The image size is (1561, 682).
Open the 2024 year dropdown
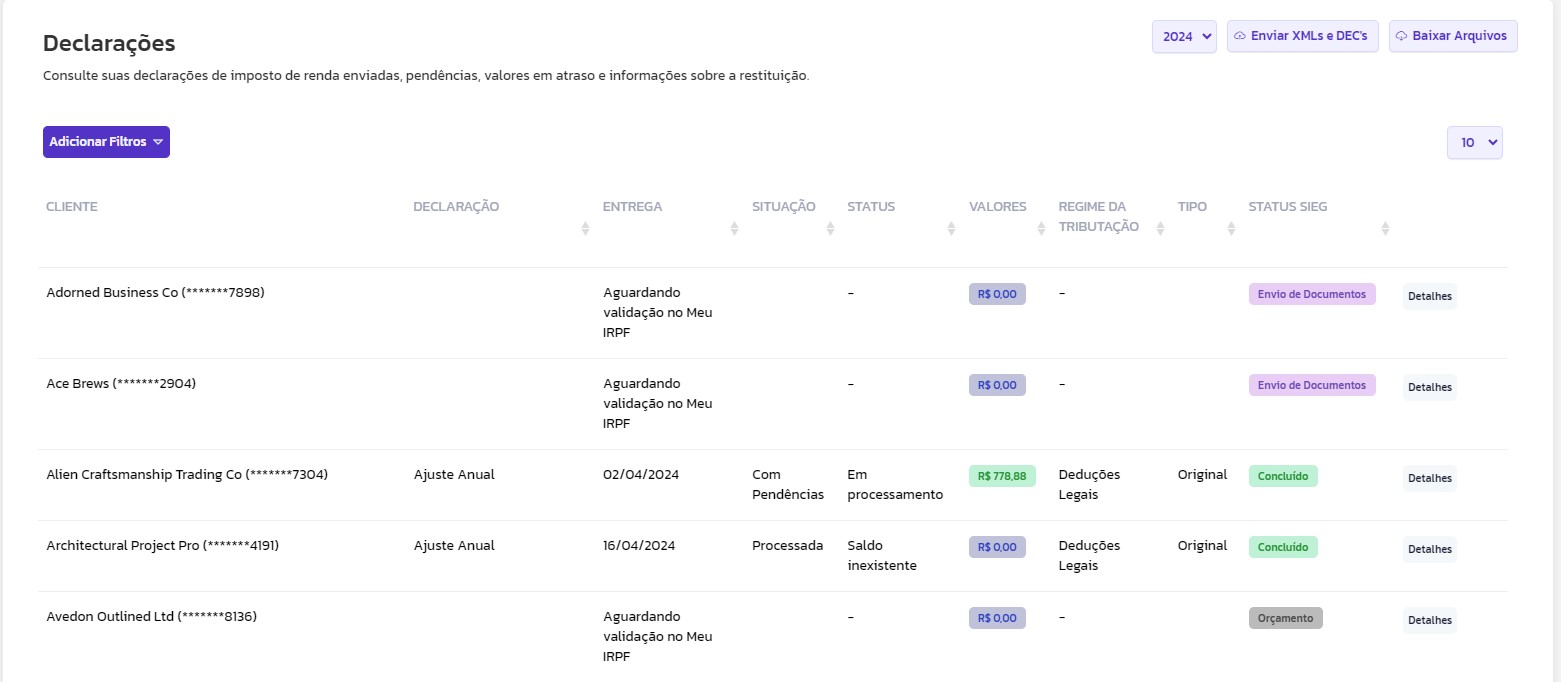click(x=1184, y=36)
